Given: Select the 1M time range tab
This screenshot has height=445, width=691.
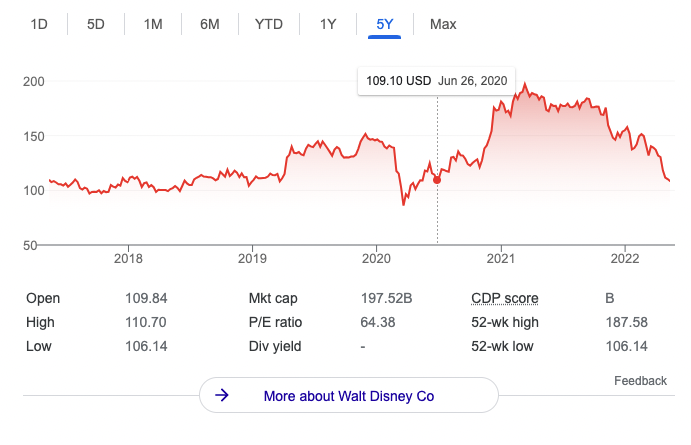Looking at the screenshot, I should pos(153,24).
